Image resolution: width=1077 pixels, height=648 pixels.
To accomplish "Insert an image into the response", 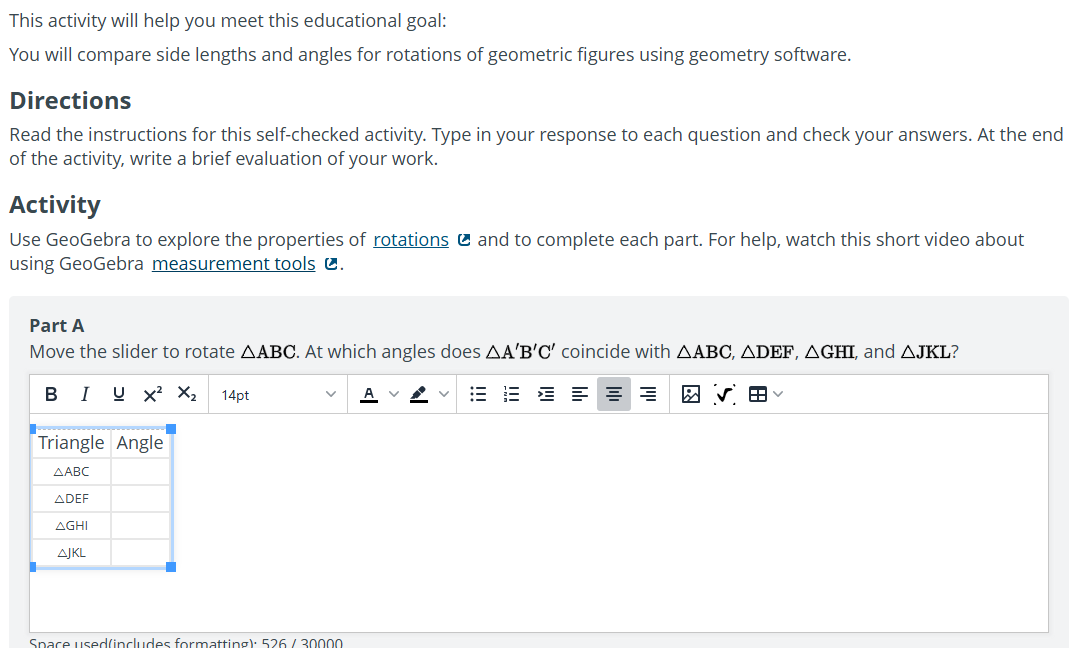I will 690,394.
